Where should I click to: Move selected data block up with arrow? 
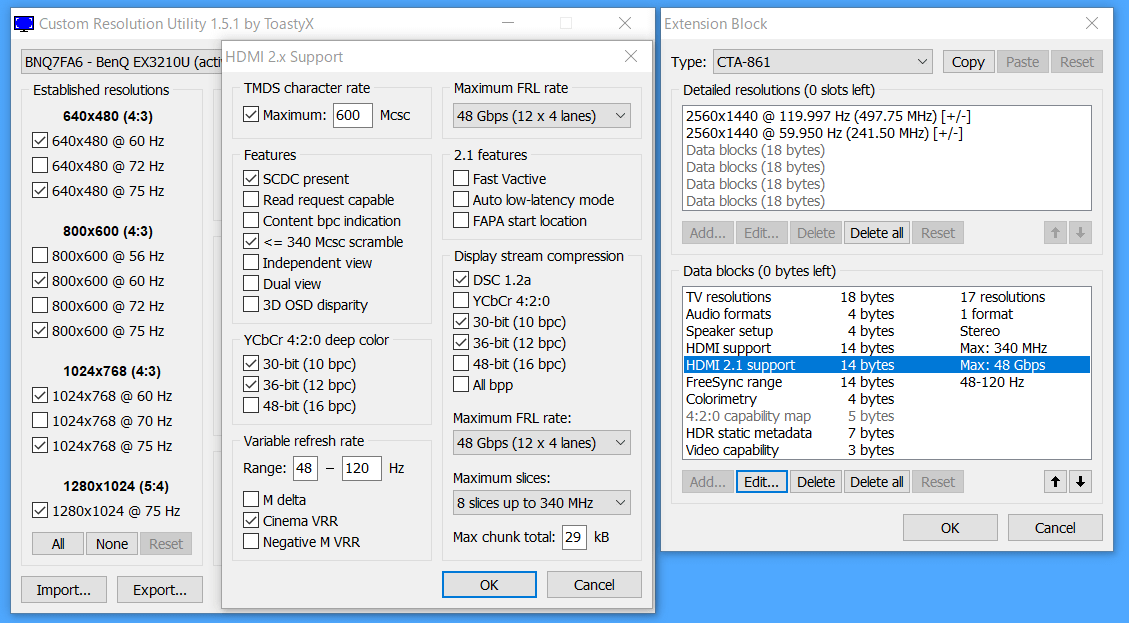(1055, 482)
